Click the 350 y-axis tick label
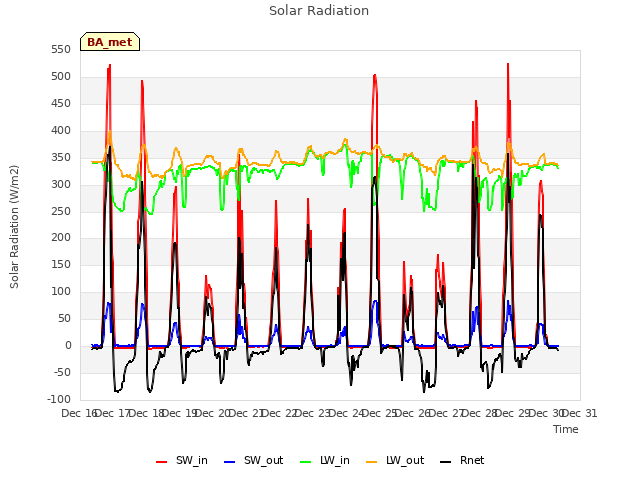Image resolution: width=640 pixels, height=480 pixels. 61,157
